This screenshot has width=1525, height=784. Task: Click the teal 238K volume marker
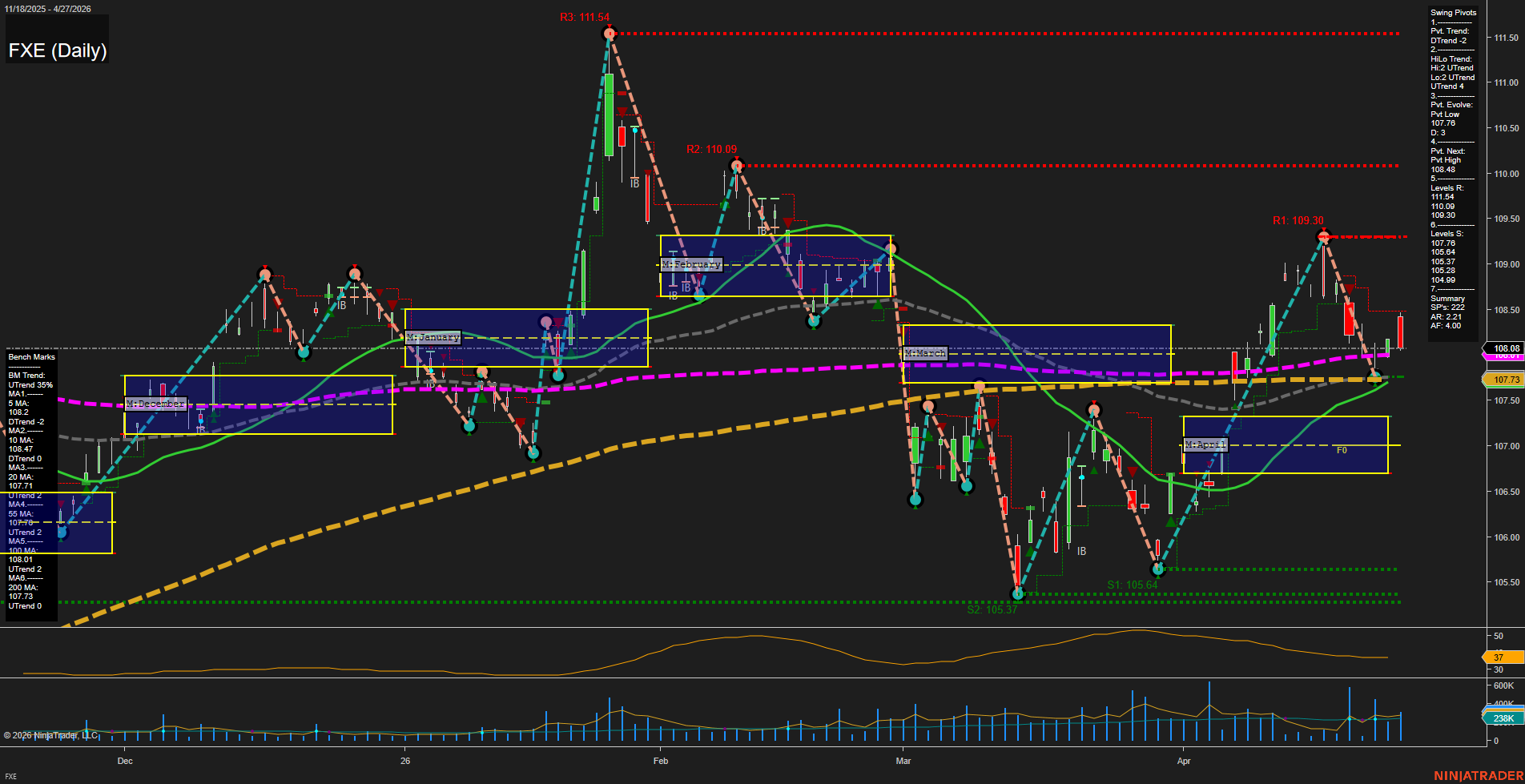1503,718
